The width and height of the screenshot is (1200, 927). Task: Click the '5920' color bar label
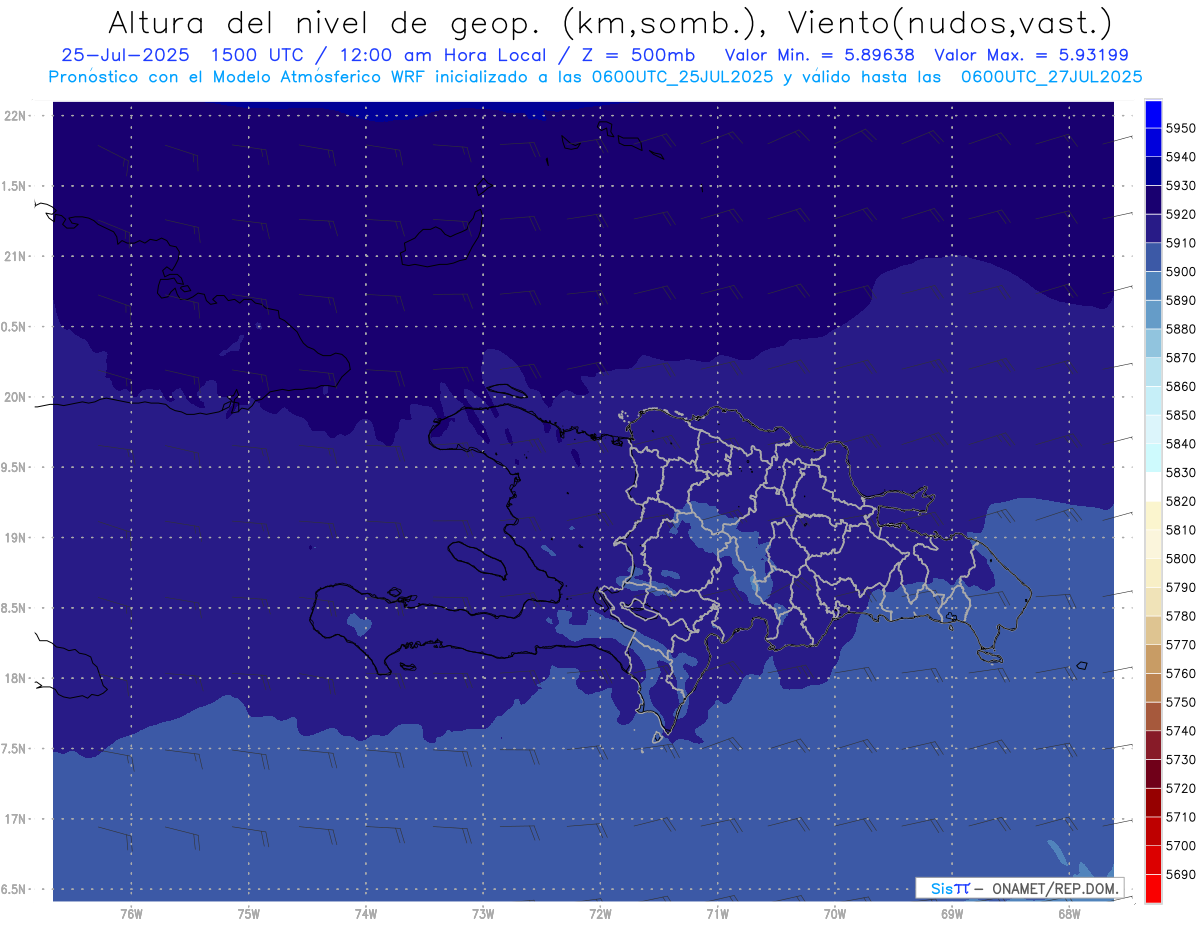(1180, 214)
